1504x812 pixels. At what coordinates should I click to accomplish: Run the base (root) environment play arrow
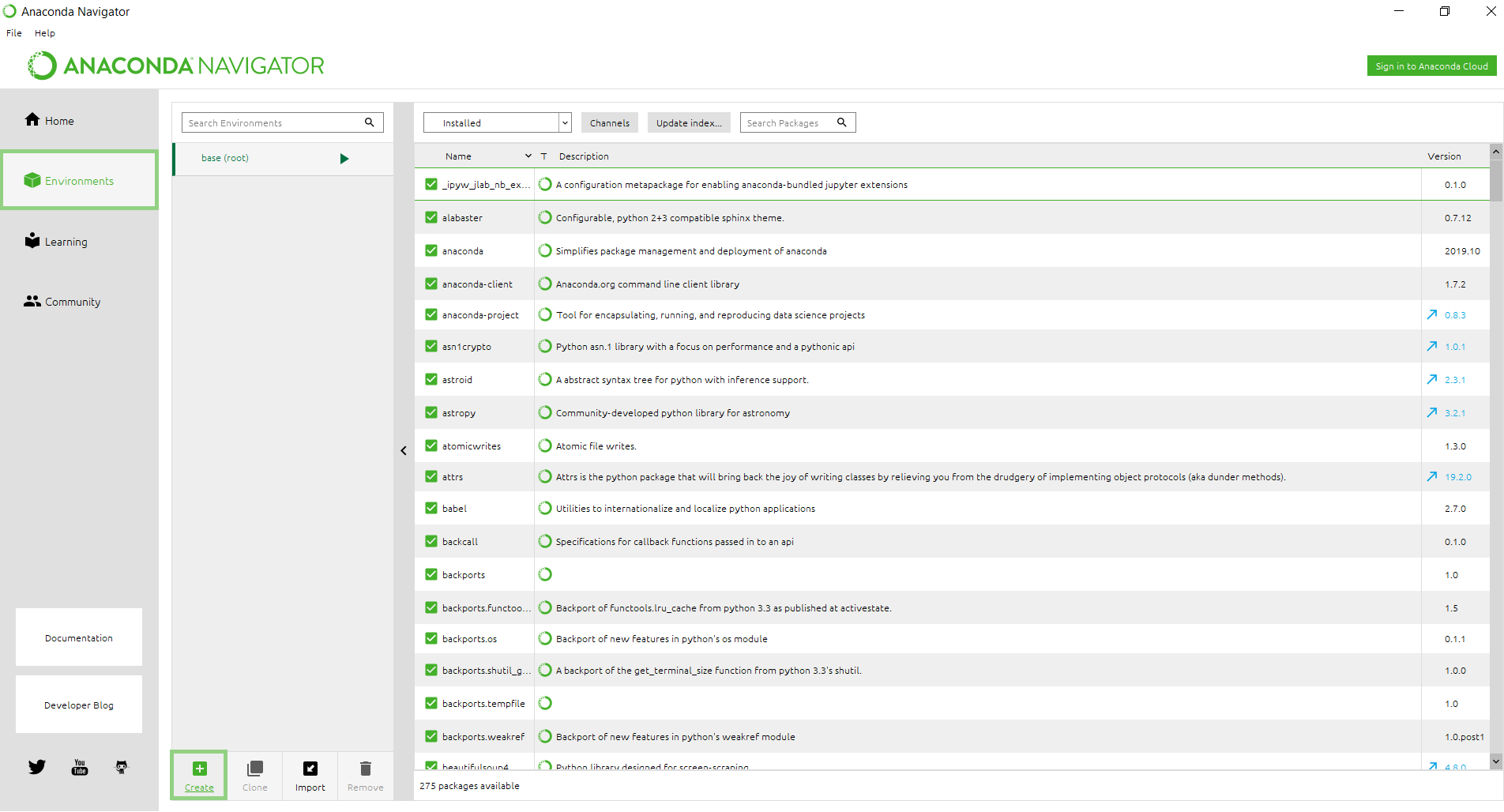(x=344, y=158)
